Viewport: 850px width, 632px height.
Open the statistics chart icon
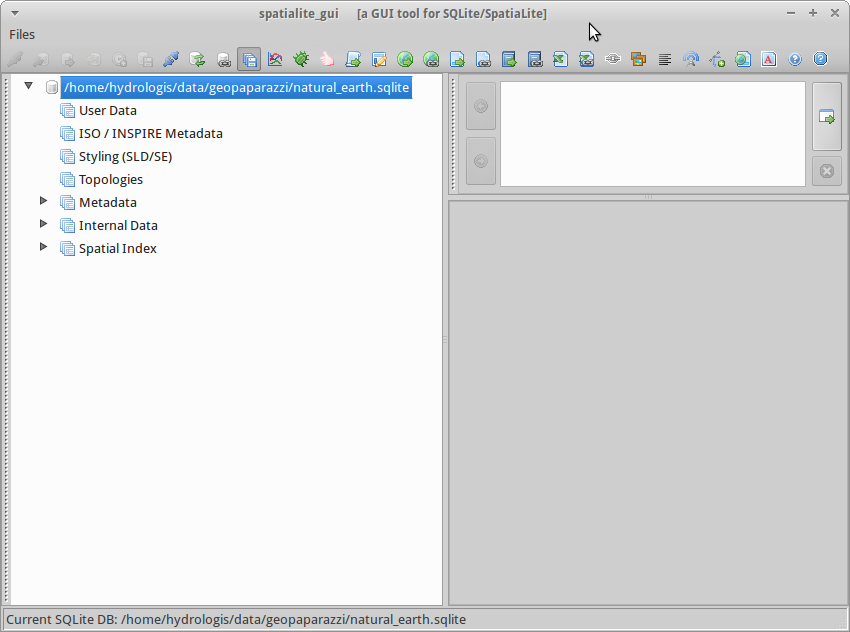(x=275, y=59)
